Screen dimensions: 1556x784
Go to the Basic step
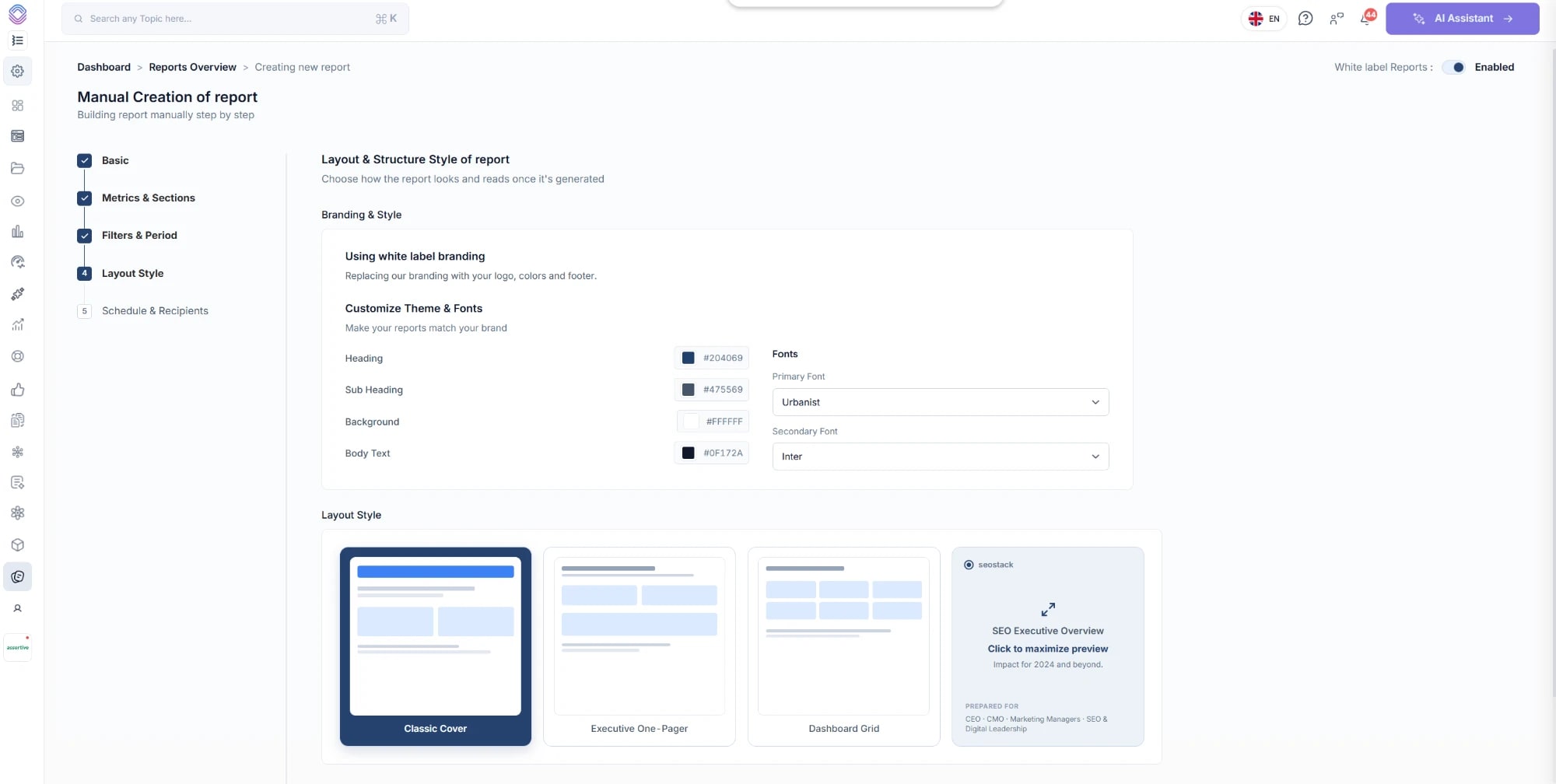pos(115,160)
